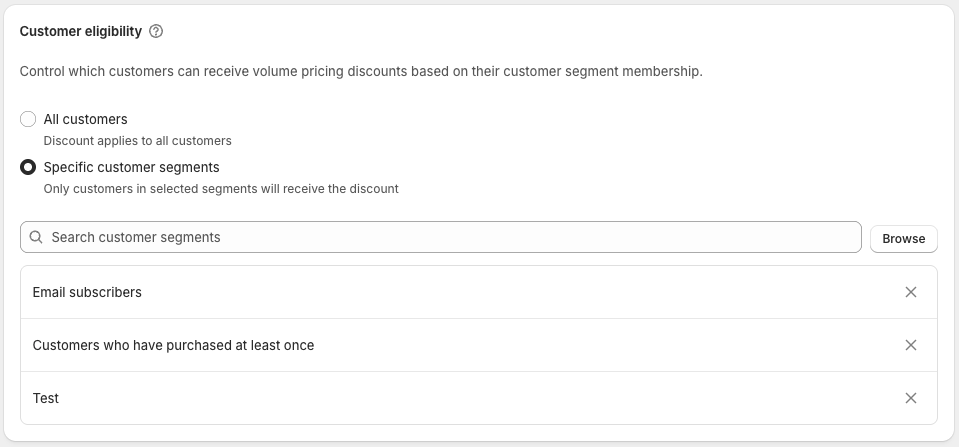Remove the Test segment
The height and width of the screenshot is (447, 959).
pyautogui.click(x=910, y=398)
